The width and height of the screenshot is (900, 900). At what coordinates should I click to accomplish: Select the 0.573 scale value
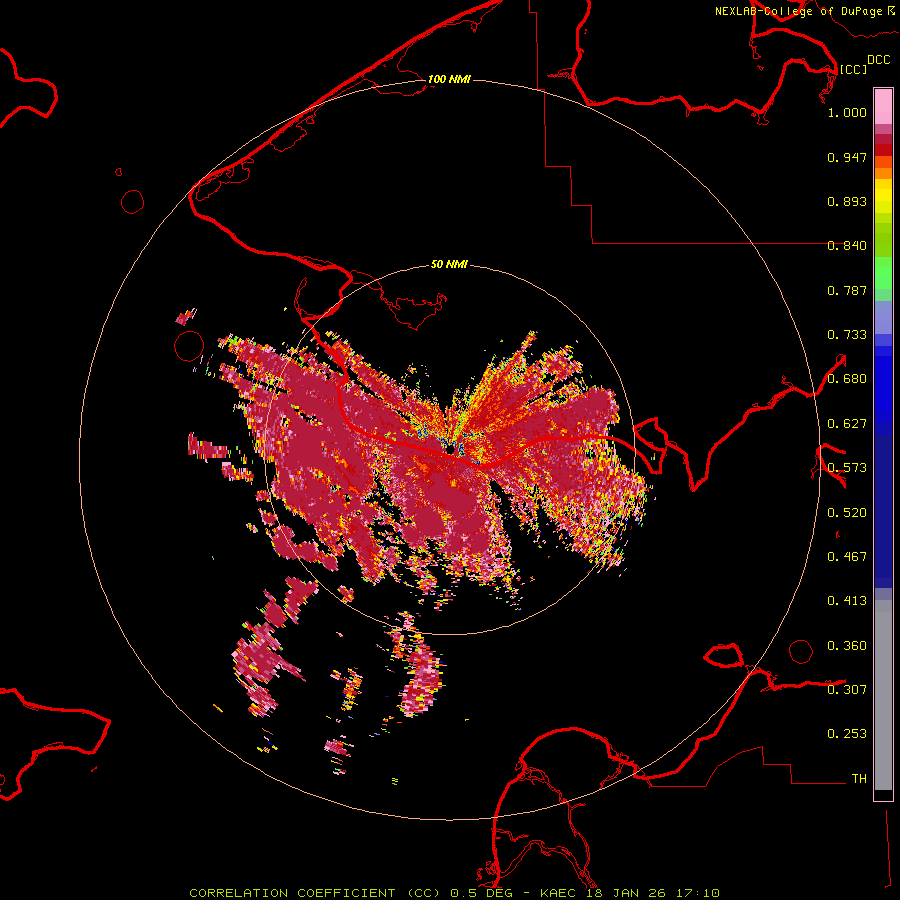[847, 468]
